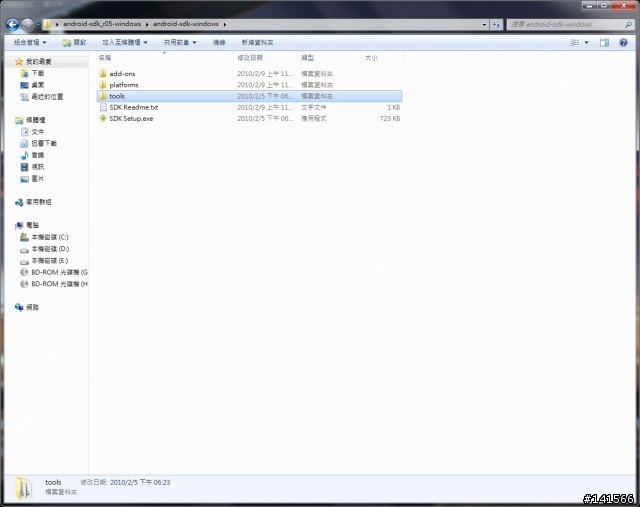The height and width of the screenshot is (507, 640).
Task: Open the Help question mark icon
Action: click(x=623, y=42)
